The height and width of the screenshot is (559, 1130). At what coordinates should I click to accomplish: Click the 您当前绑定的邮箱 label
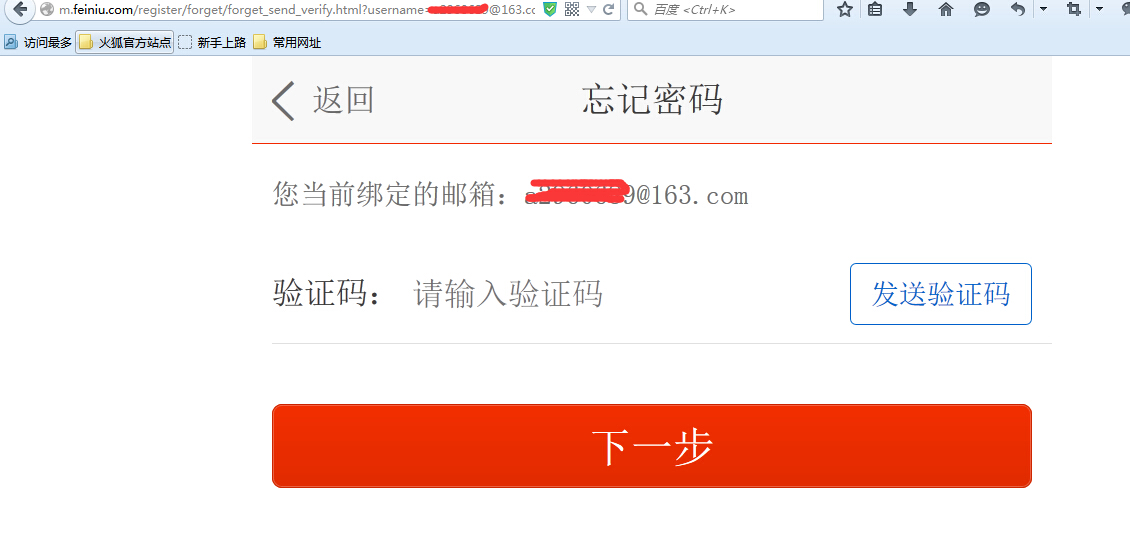(390, 194)
